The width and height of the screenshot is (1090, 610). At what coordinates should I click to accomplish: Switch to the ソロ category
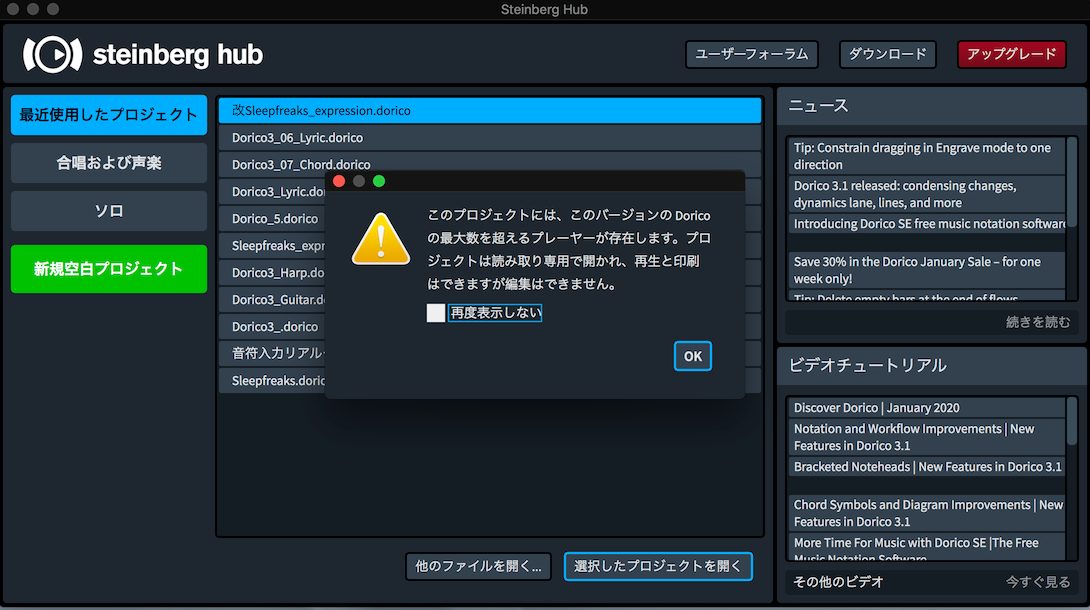click(x=108, y=211)
